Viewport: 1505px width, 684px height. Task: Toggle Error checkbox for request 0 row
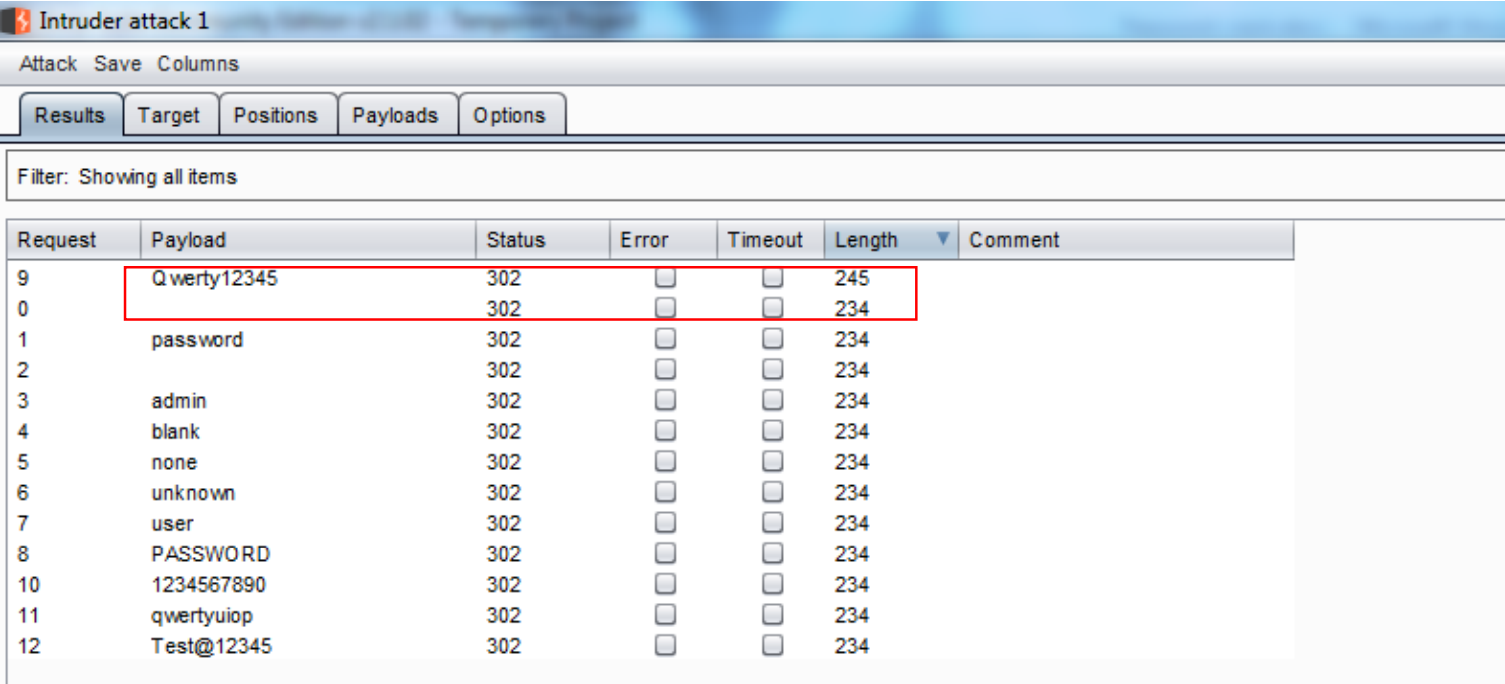665,309
